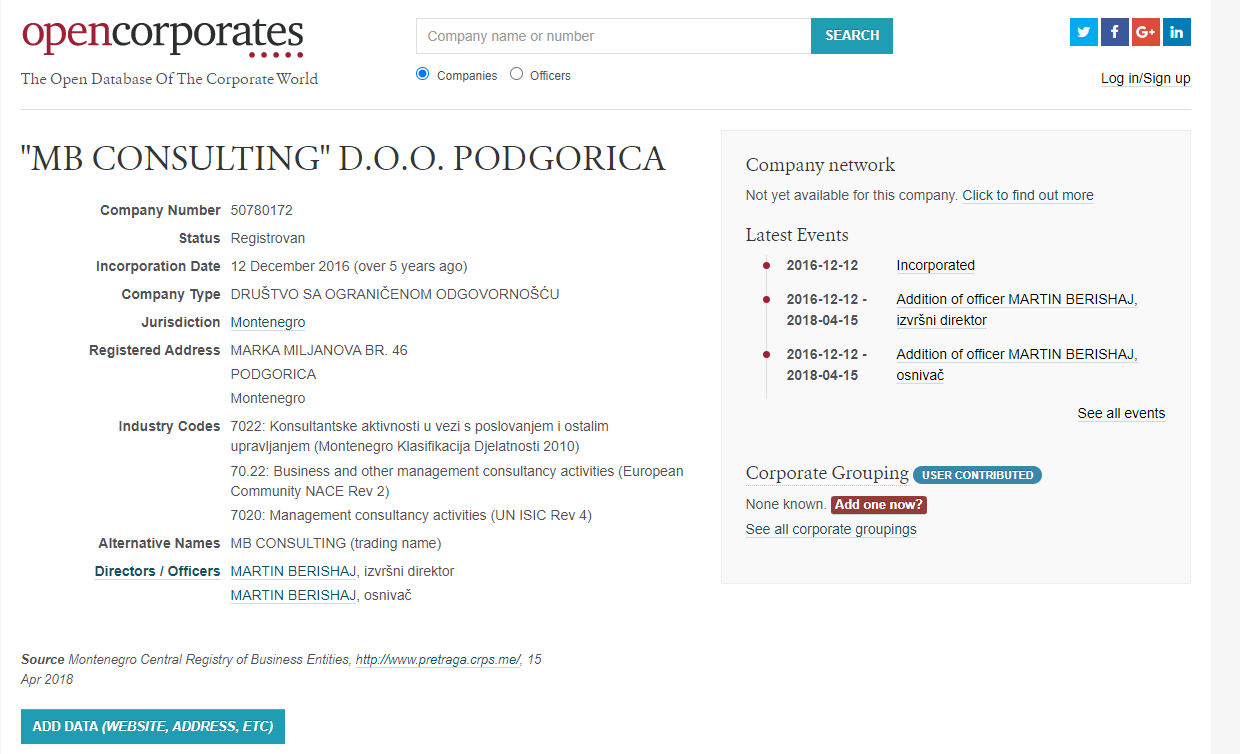Click MARKA MILJANOVA BR. 46 address line
Image resolution: width=1240 pixels, height=754 pixels.
point(319,350)
